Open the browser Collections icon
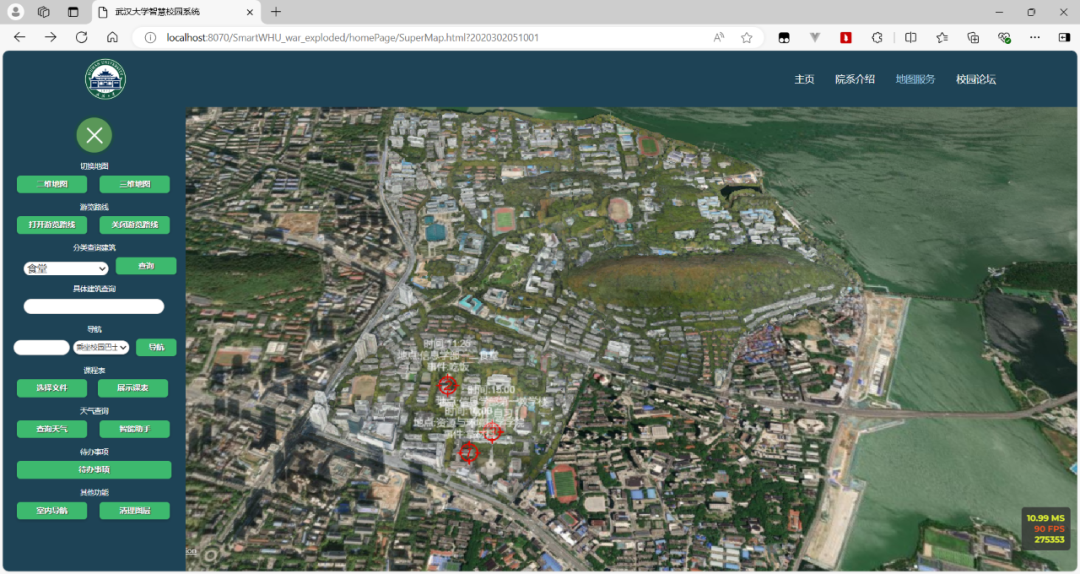Image resolution: width=1080 pixels, height=574 pixels. coord(973,37)
